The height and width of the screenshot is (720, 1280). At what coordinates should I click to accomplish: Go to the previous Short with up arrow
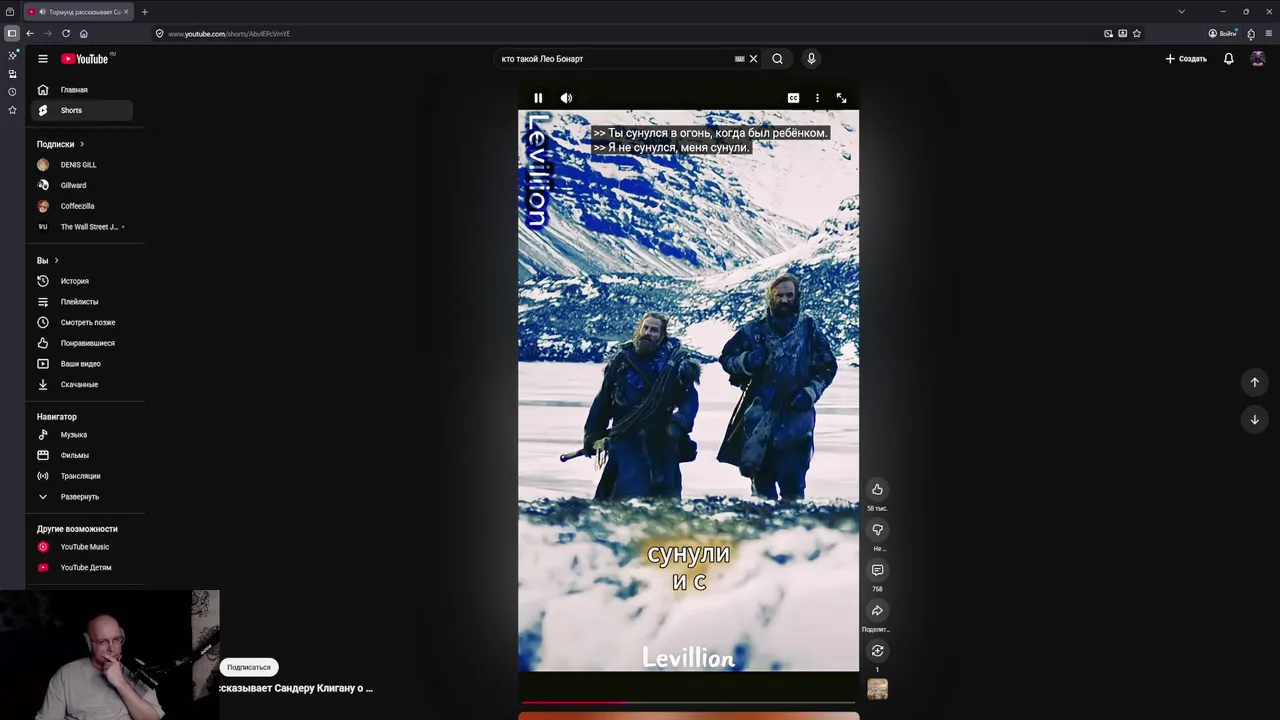click(x=1254, y=382)
